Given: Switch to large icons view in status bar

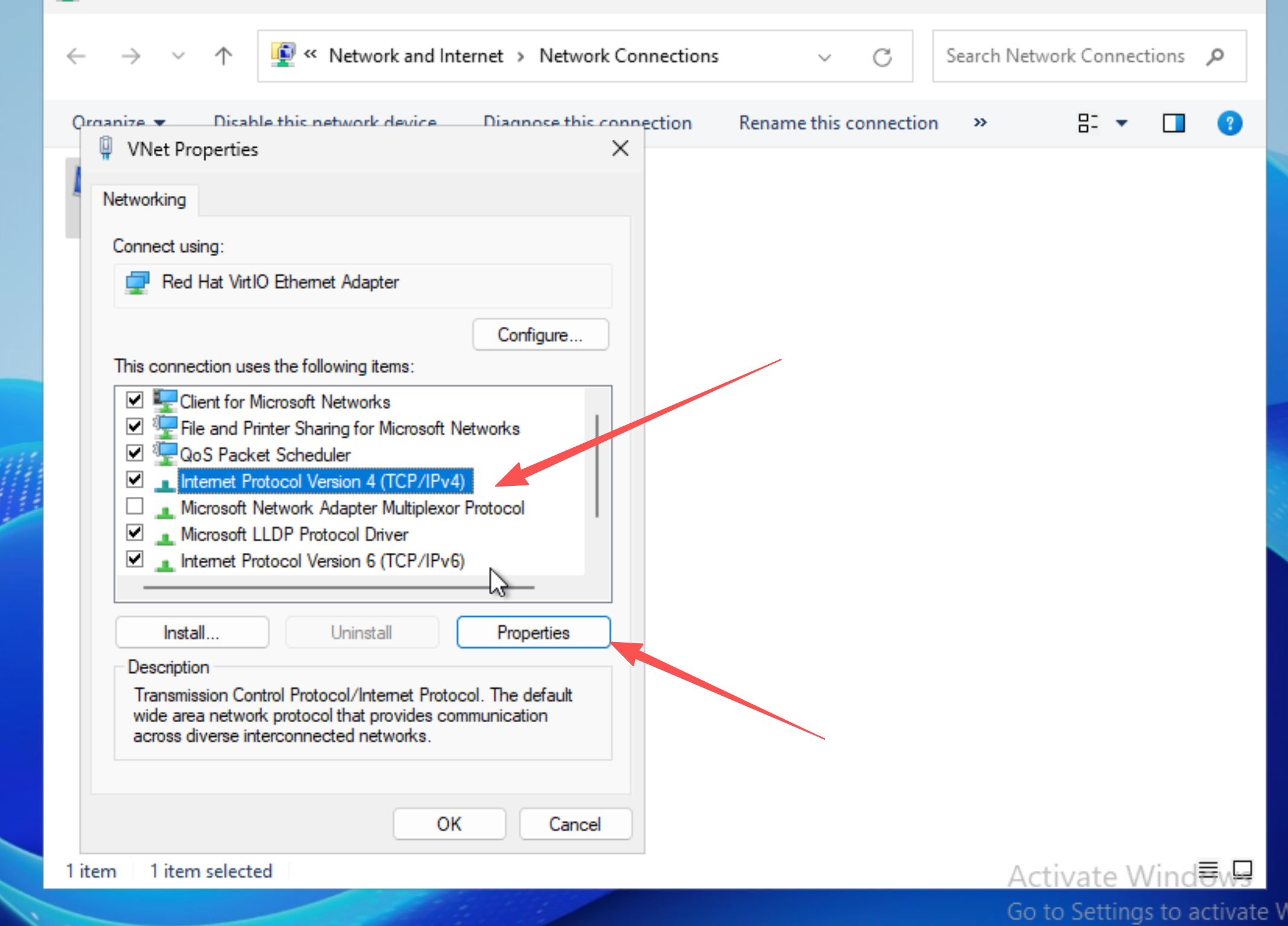Looking at the screenshot, I should 1242,869.
